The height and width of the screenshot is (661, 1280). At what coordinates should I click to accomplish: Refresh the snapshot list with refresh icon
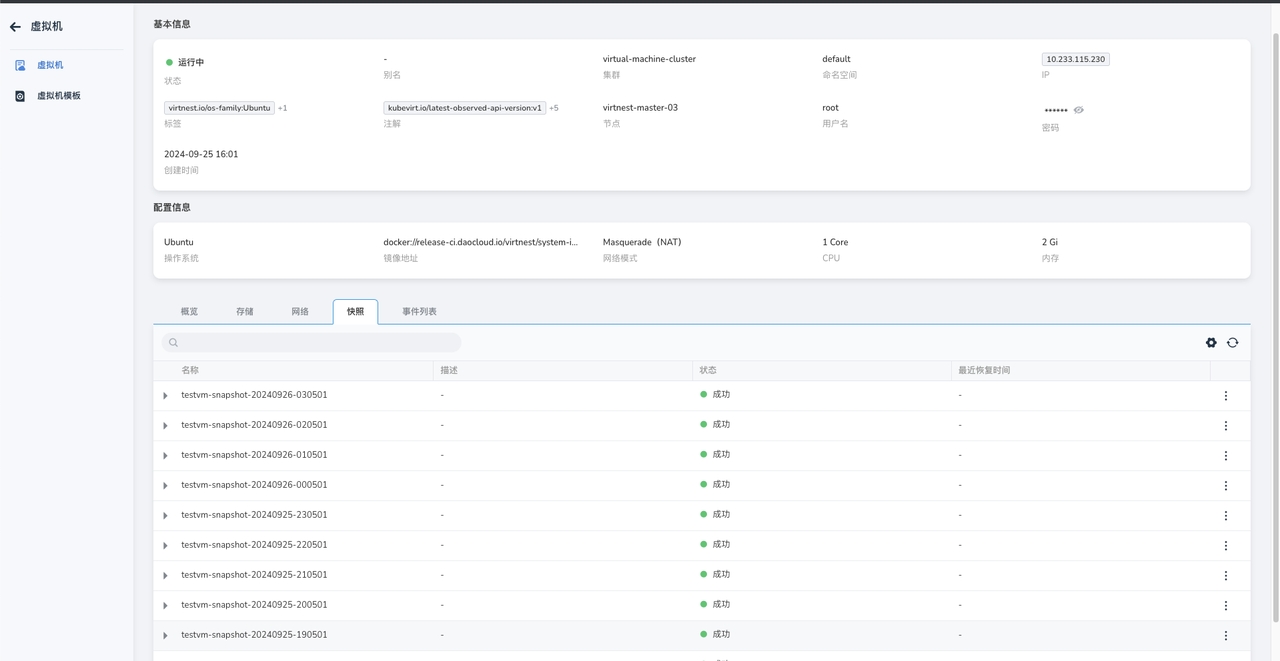click(1232, 343)
